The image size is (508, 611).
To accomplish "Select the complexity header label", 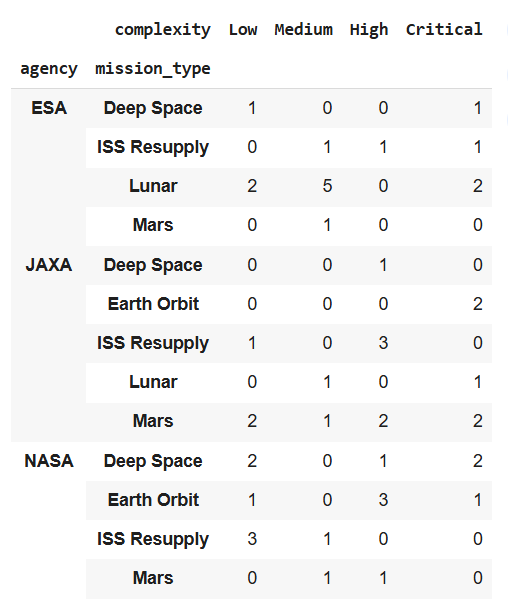I will [x=163, y=30].
